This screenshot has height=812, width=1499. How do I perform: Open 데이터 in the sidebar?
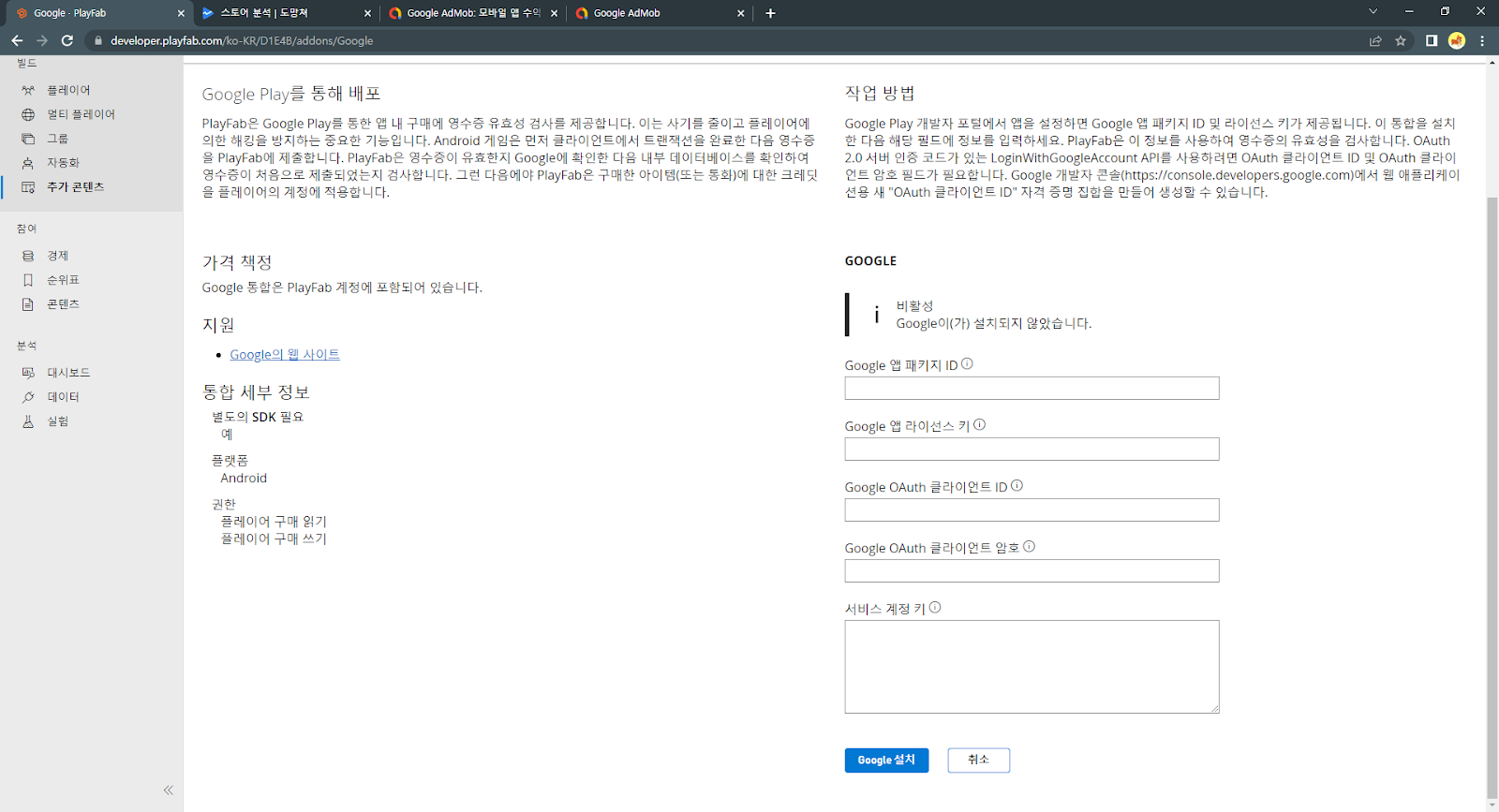click(x=63, y=397)
